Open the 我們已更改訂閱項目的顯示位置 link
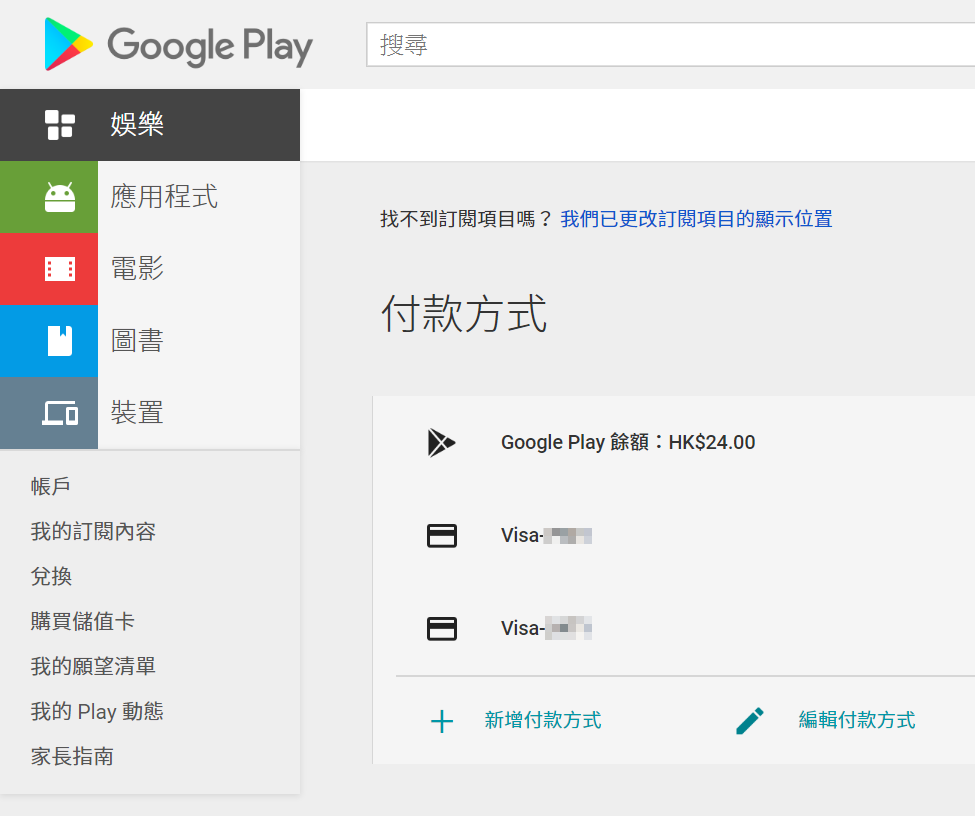 pos(696,219)
